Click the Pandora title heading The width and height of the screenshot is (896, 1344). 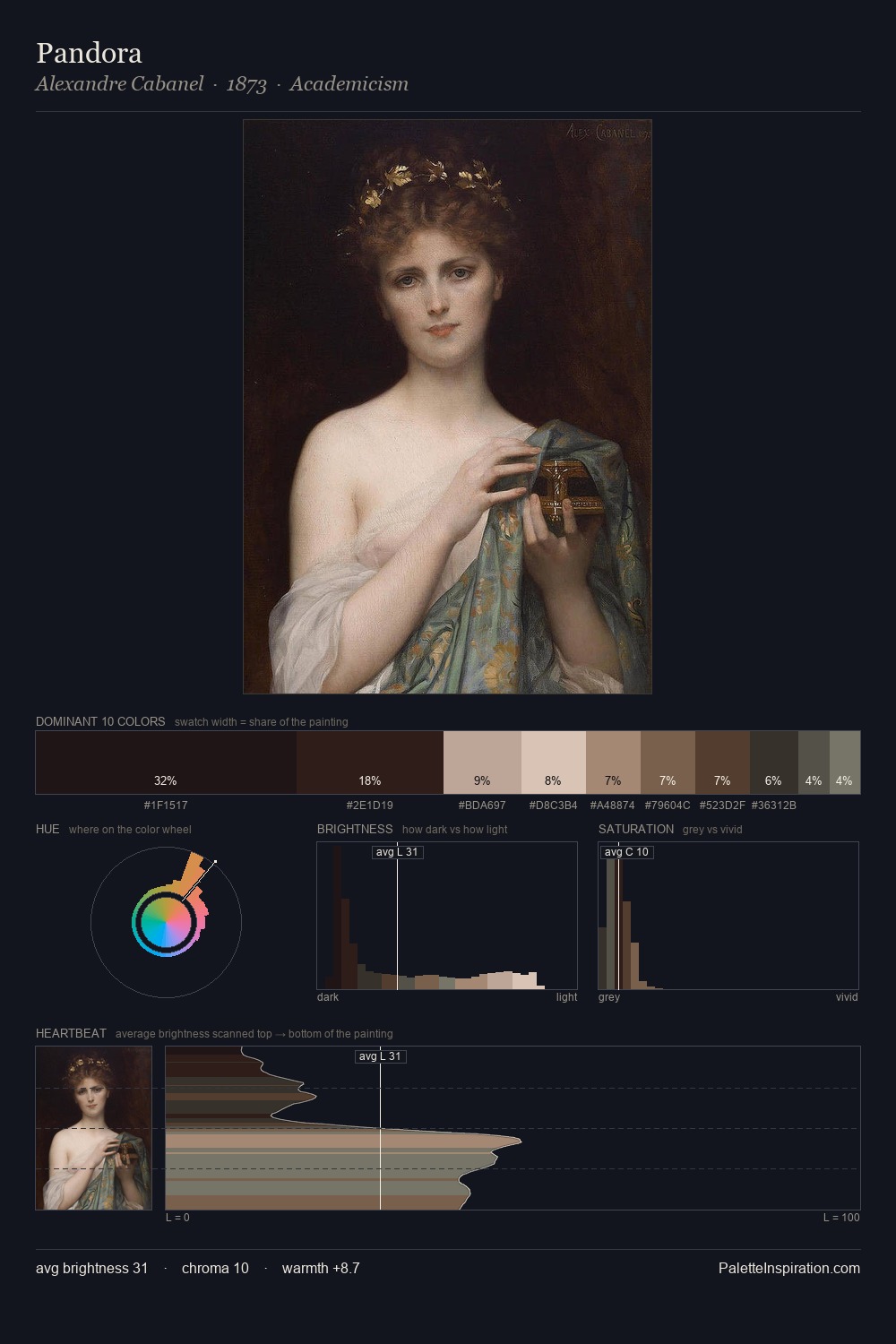point(89,53)
